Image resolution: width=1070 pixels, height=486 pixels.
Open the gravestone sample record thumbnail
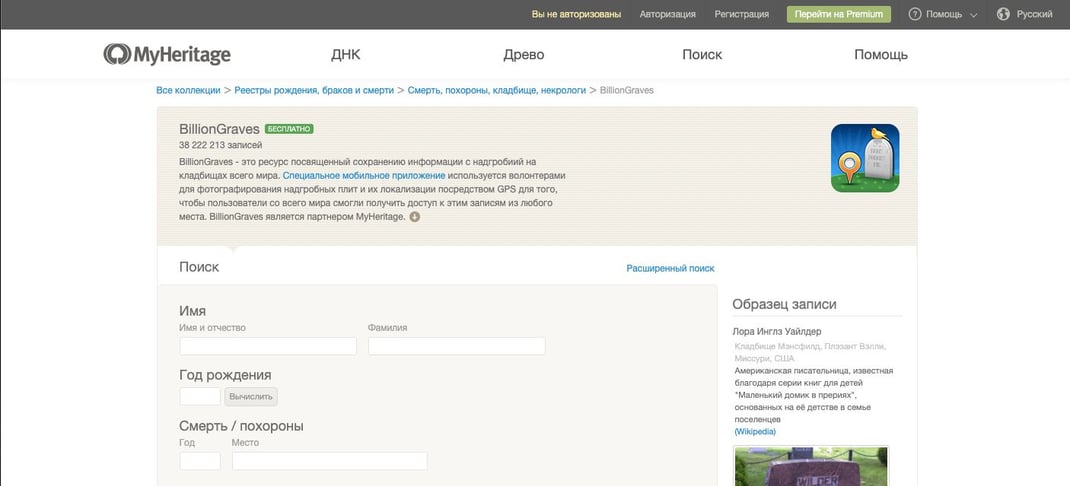[x=810, y=467]
